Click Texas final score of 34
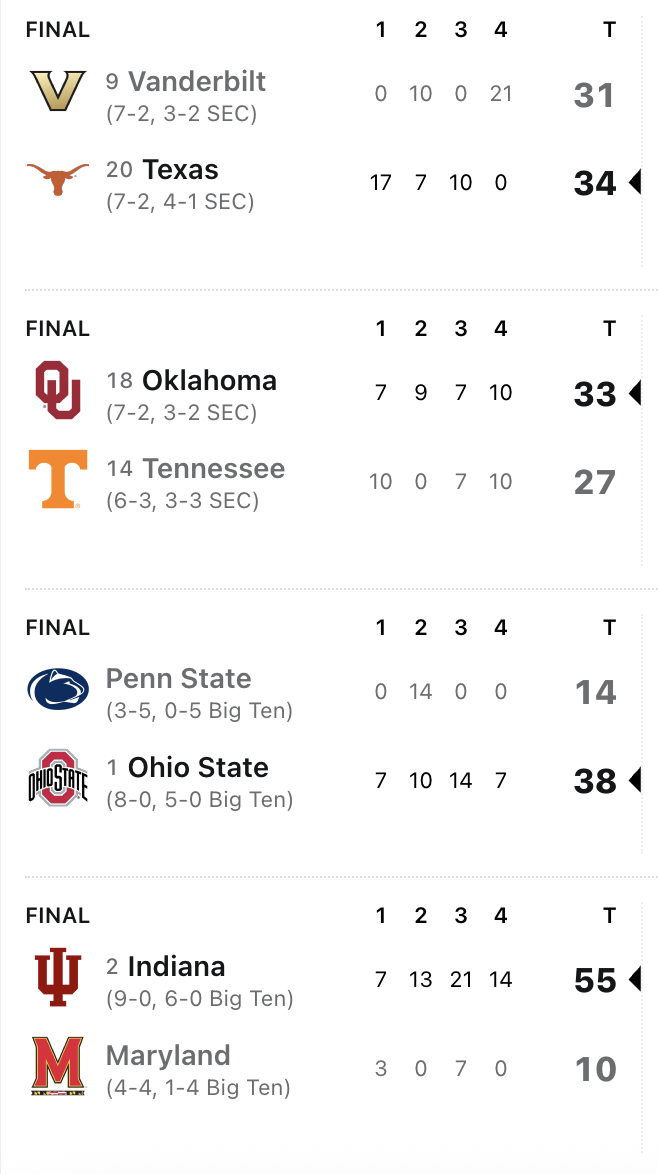This screenshot has width=658, height=1174. click(595, 183)
